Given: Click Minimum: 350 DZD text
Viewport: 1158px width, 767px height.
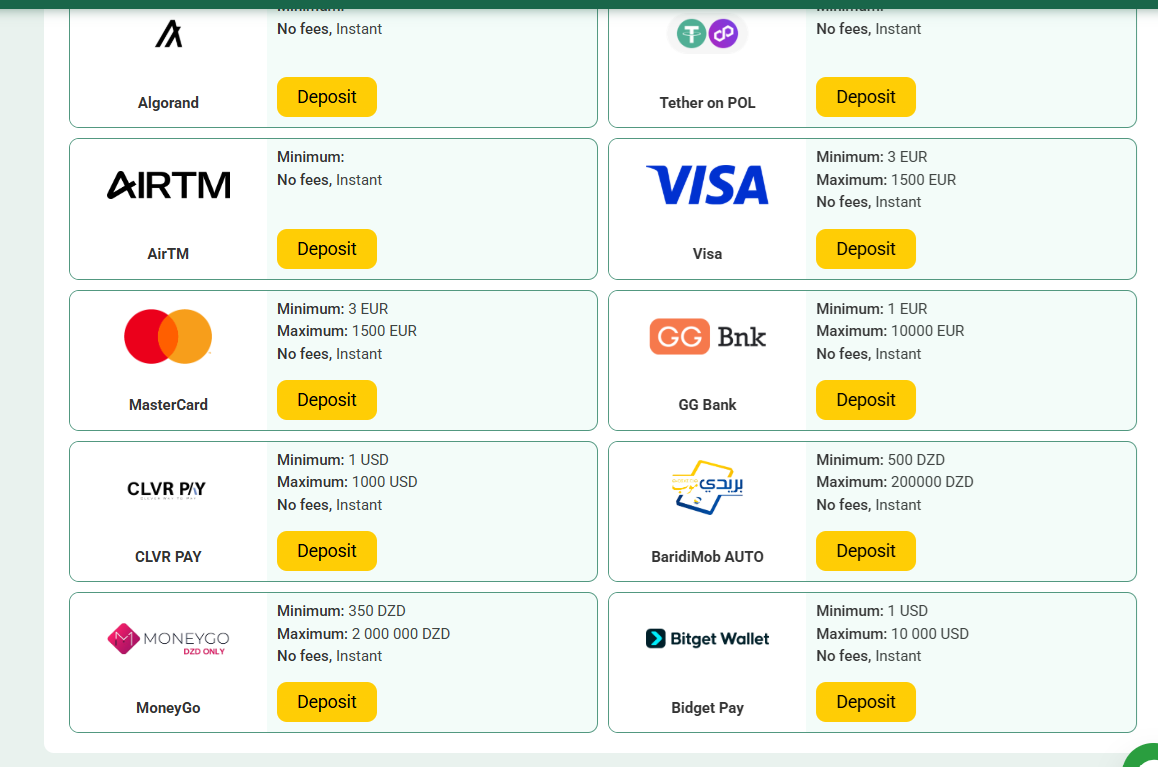Looking at the screenshot, I should tap(341, 611).
